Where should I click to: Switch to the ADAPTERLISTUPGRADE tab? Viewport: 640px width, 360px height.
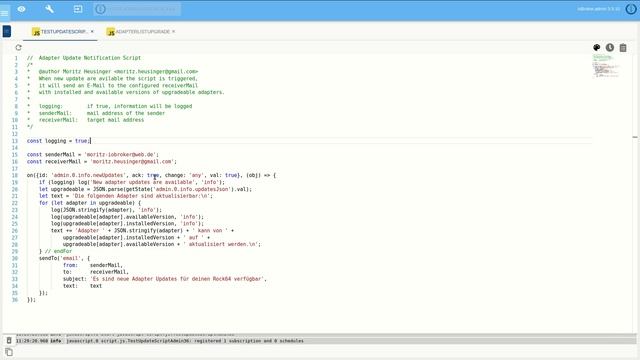138,31
